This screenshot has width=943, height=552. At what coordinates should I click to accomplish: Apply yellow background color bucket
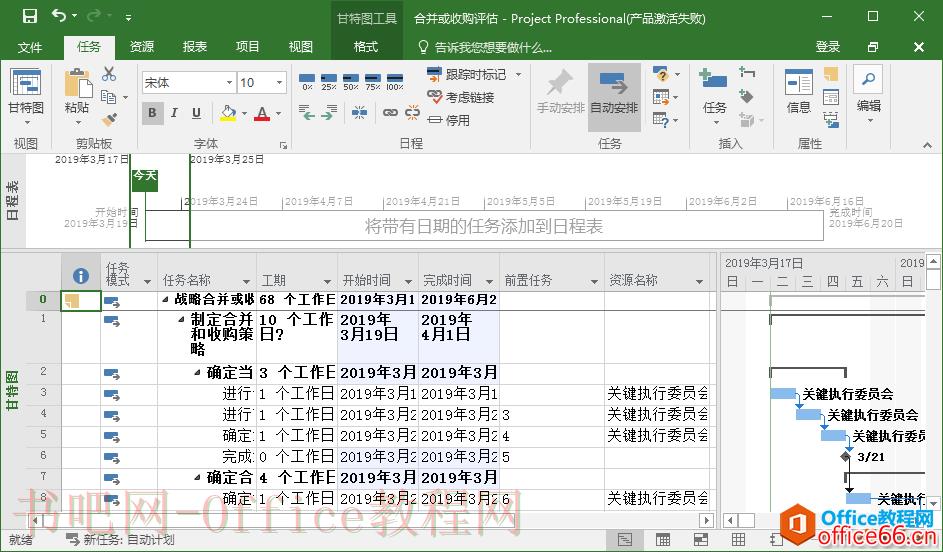click(228, 112)
